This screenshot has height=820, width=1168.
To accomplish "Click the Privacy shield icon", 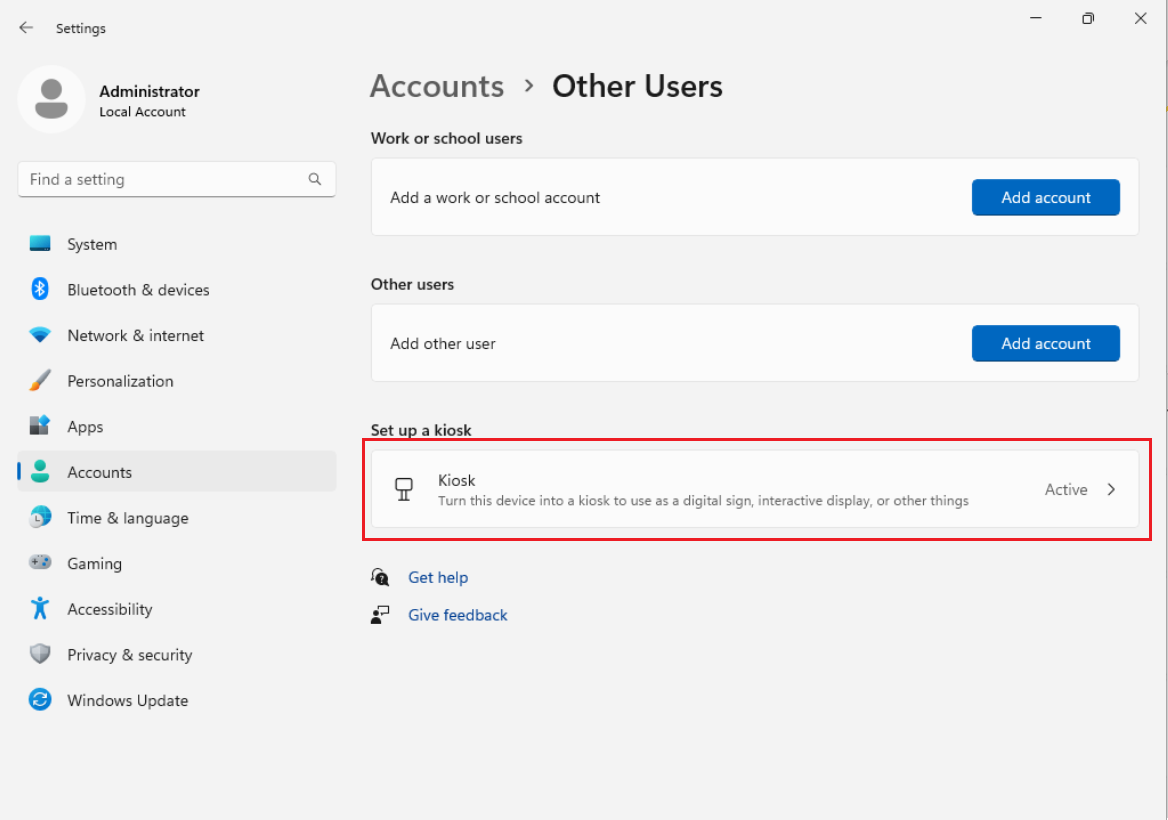I will point(40,654).
